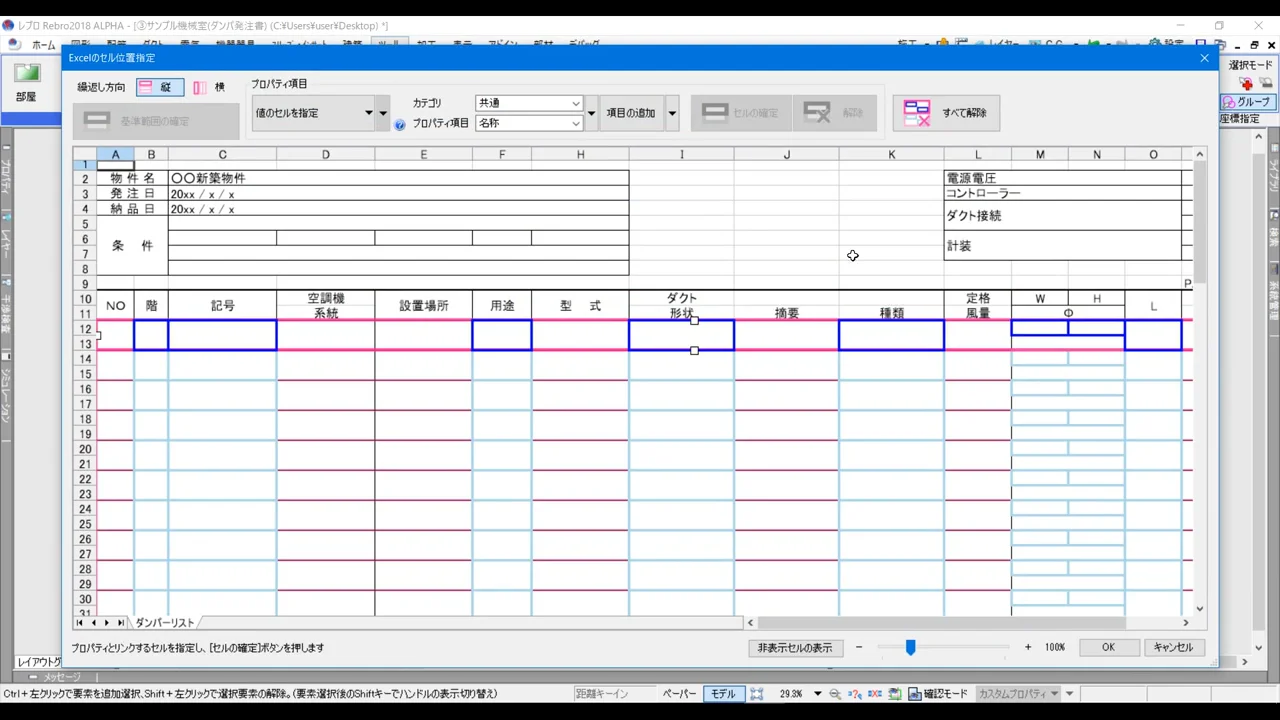Image resolution: width=1280 pixels, height=720 pixels.
Task: Go to first sheet tab arrow
Action: [80, 623]
